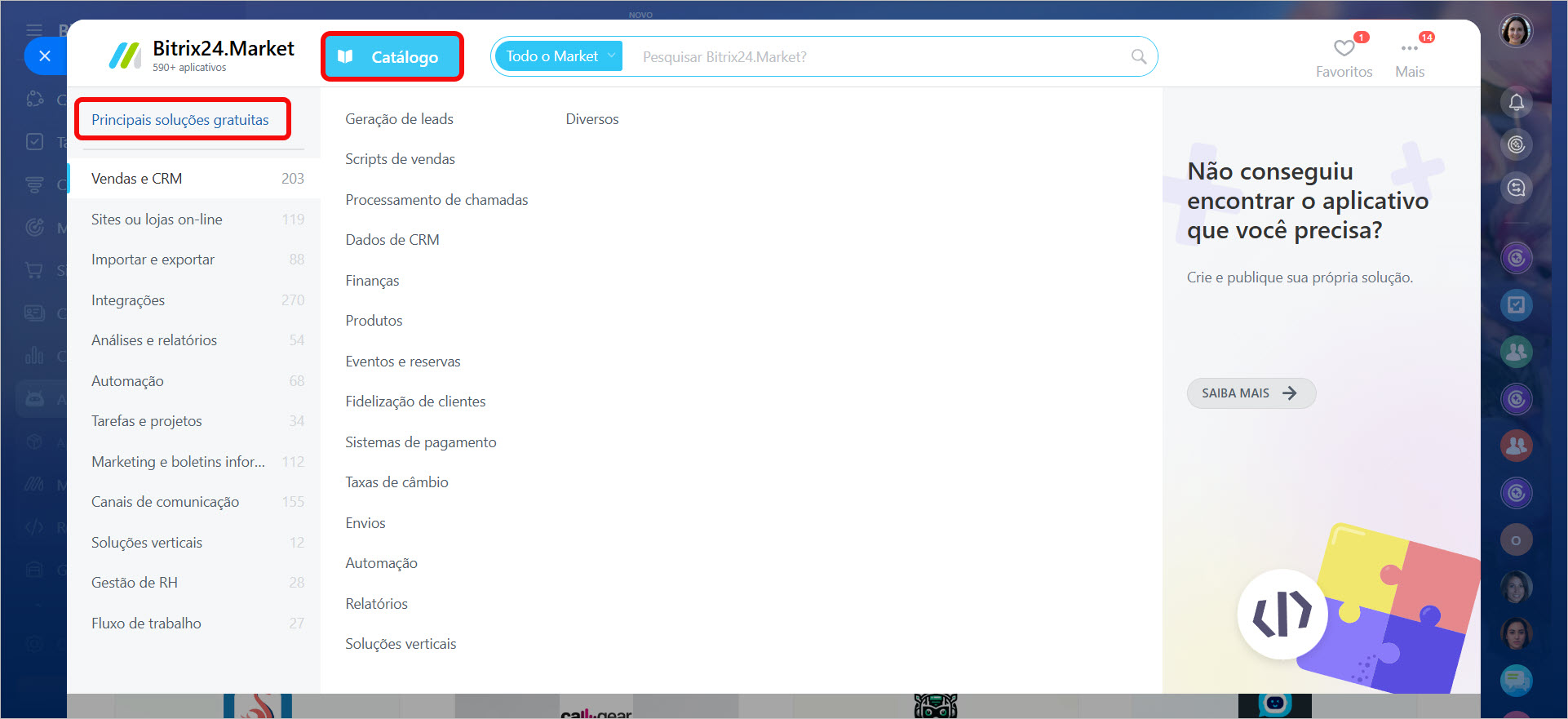Open Automação subcategory in middle column

point(381,563)
